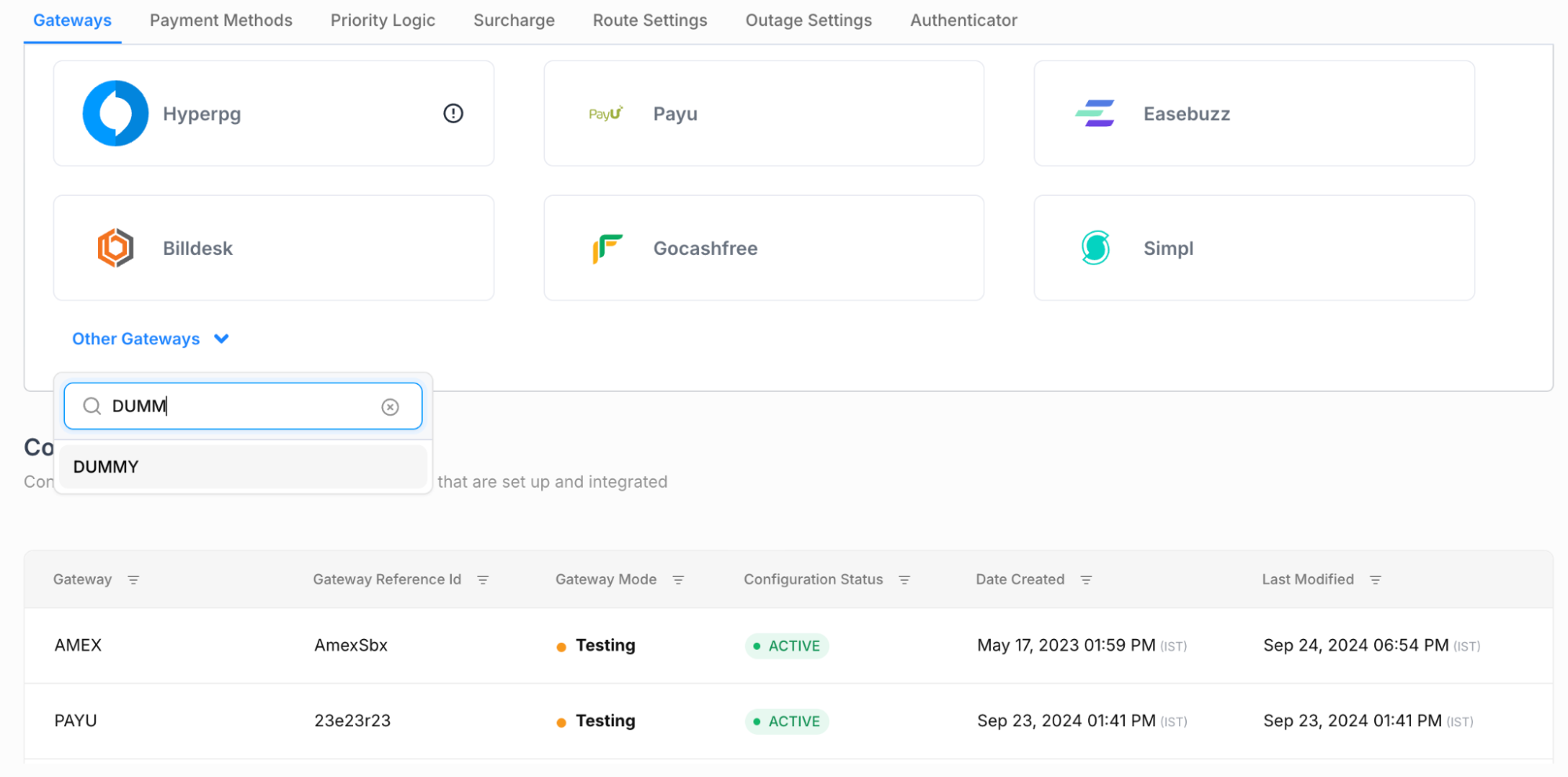Image resolution: width=1568 pixels, height=777 pixels.
Task: Pick the Simpl gateway logo
Action: coord(1095,249)
